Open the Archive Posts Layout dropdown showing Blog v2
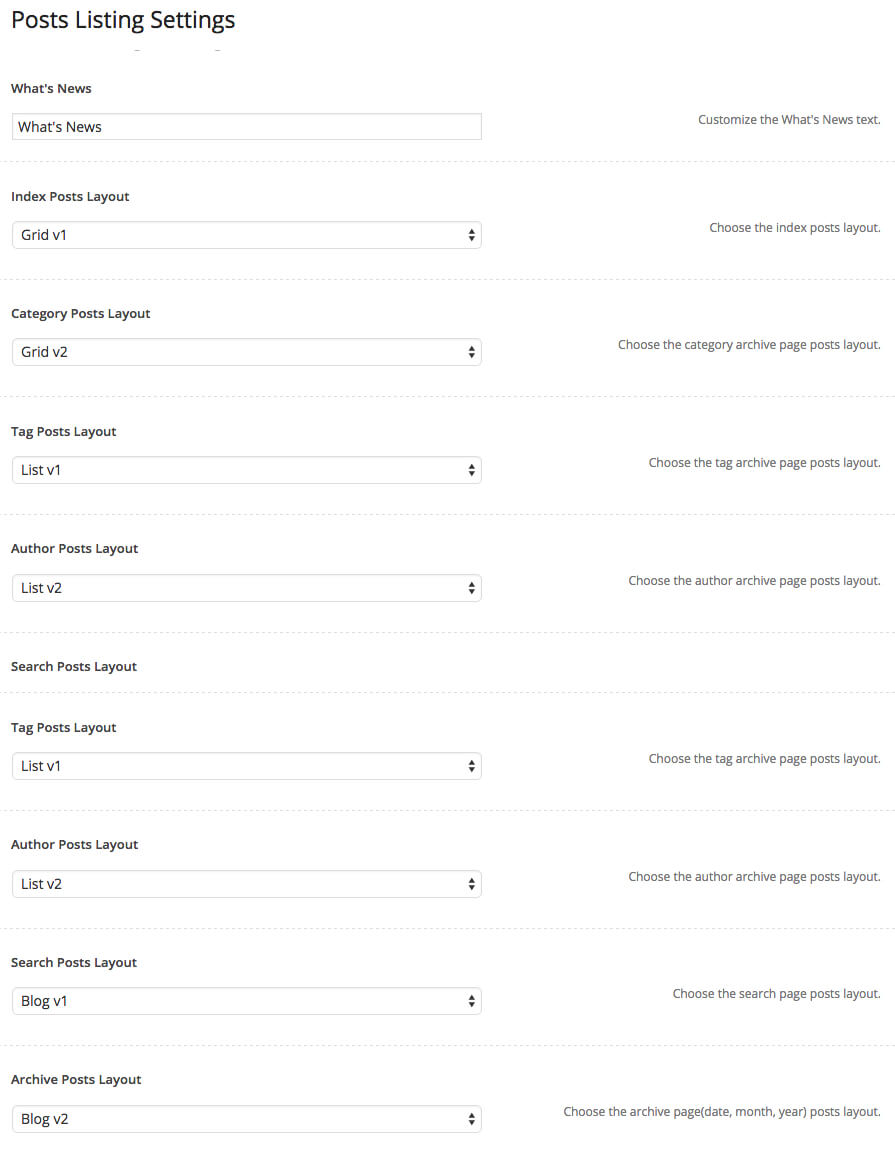 [247, 1119]
